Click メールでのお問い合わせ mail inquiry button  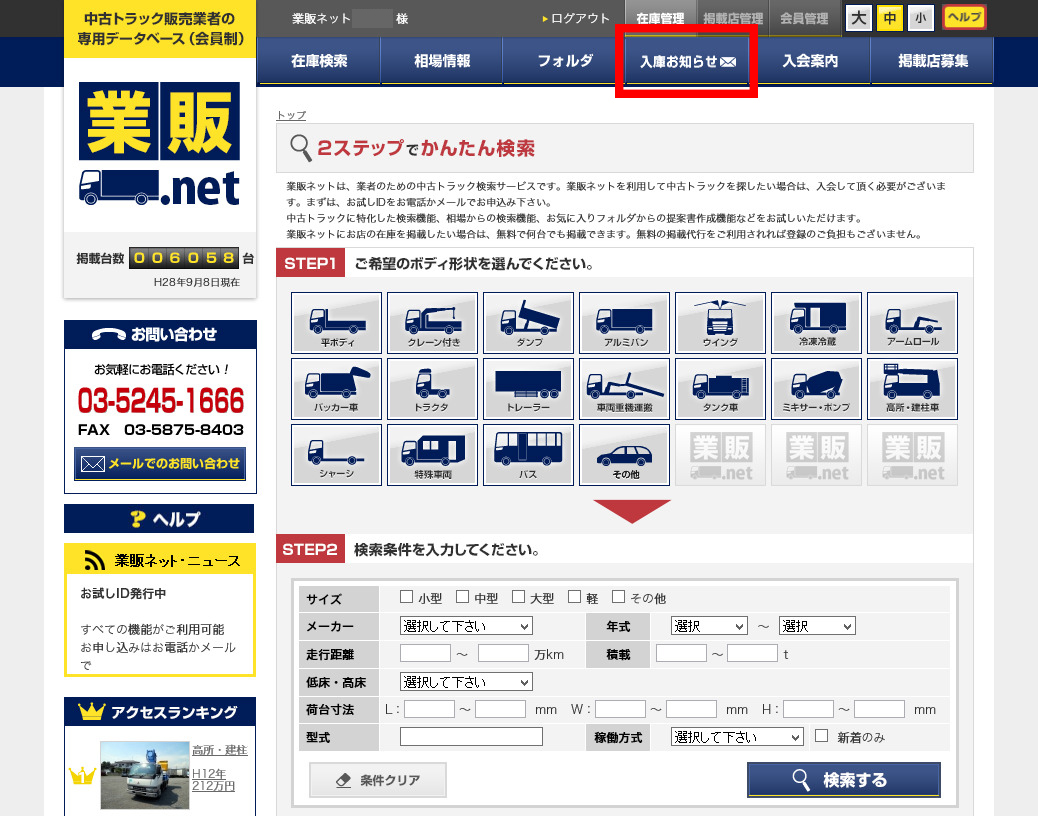click(x=160, y=463)
